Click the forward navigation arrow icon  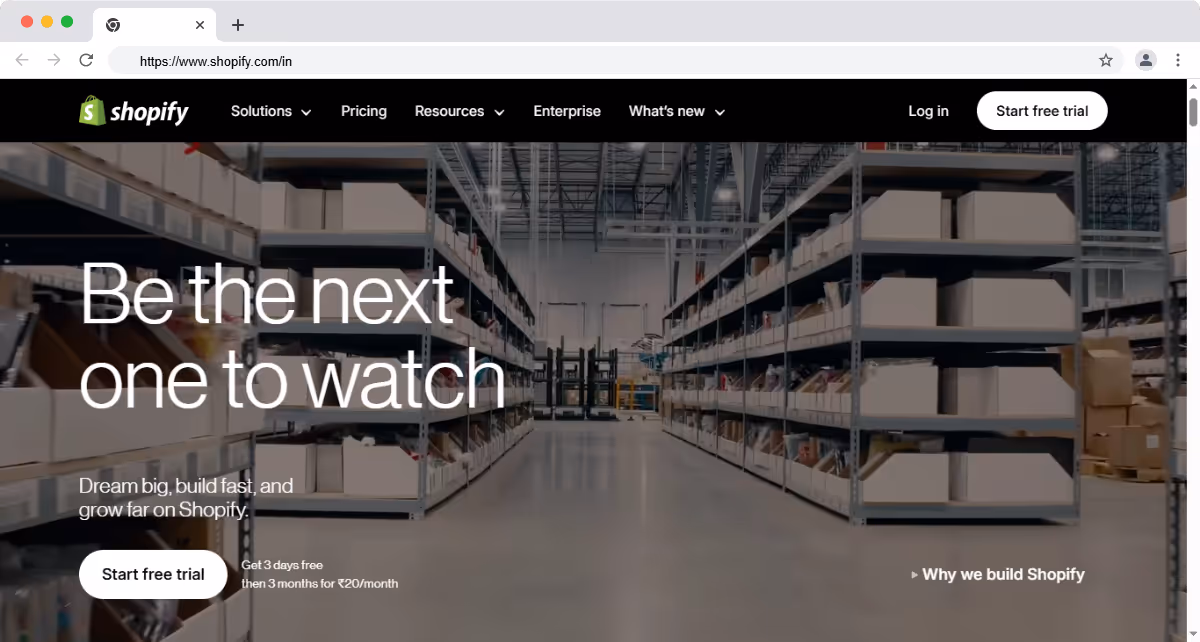point(54,60)
